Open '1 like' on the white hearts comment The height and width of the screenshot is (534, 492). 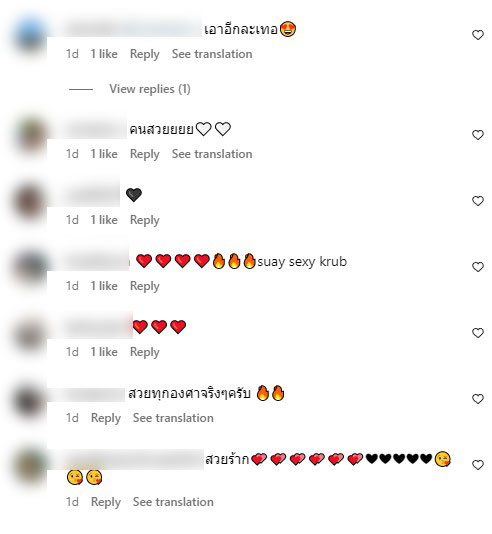pyautogui.click(x=104, y=154)
